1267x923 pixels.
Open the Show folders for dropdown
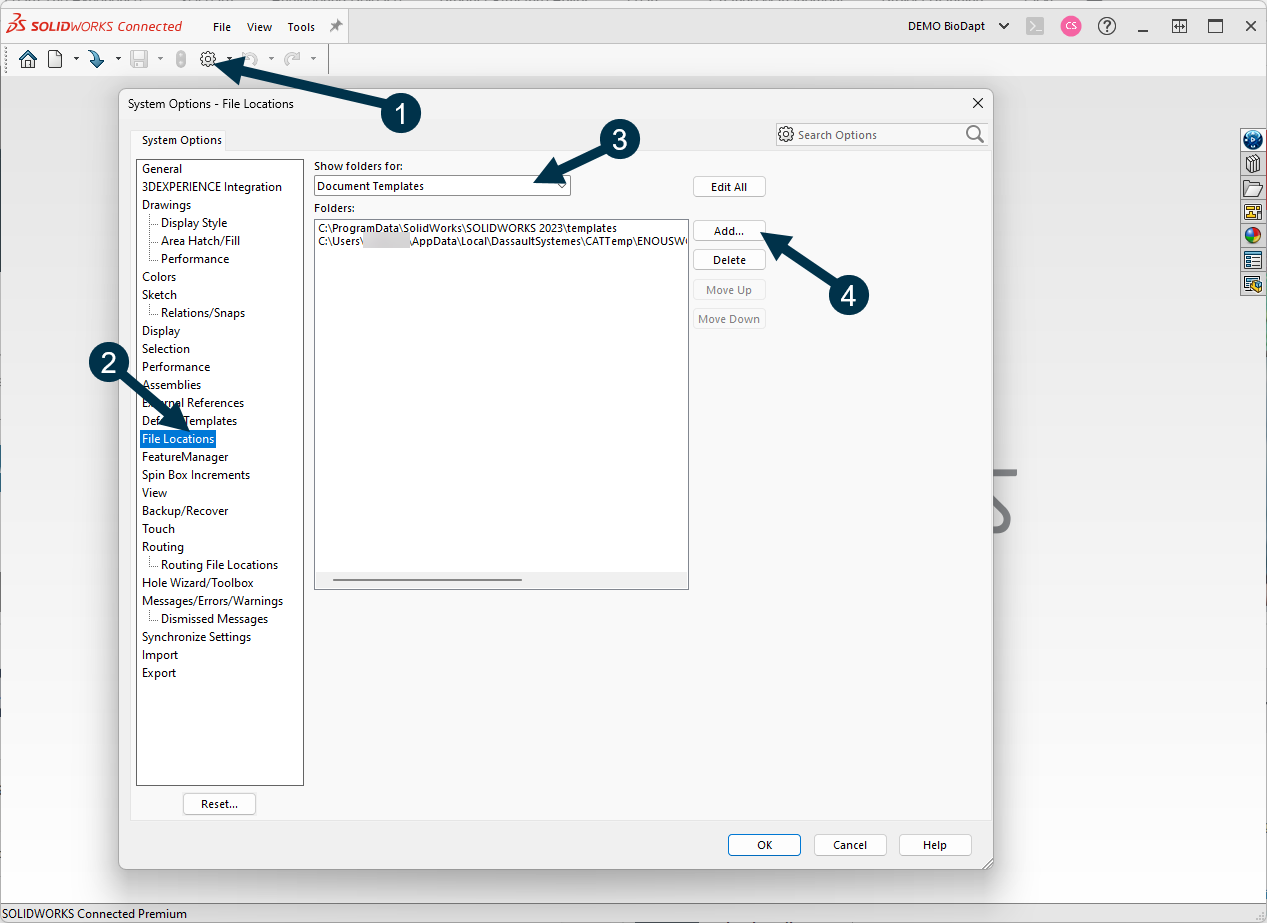(x=442, y=186)
